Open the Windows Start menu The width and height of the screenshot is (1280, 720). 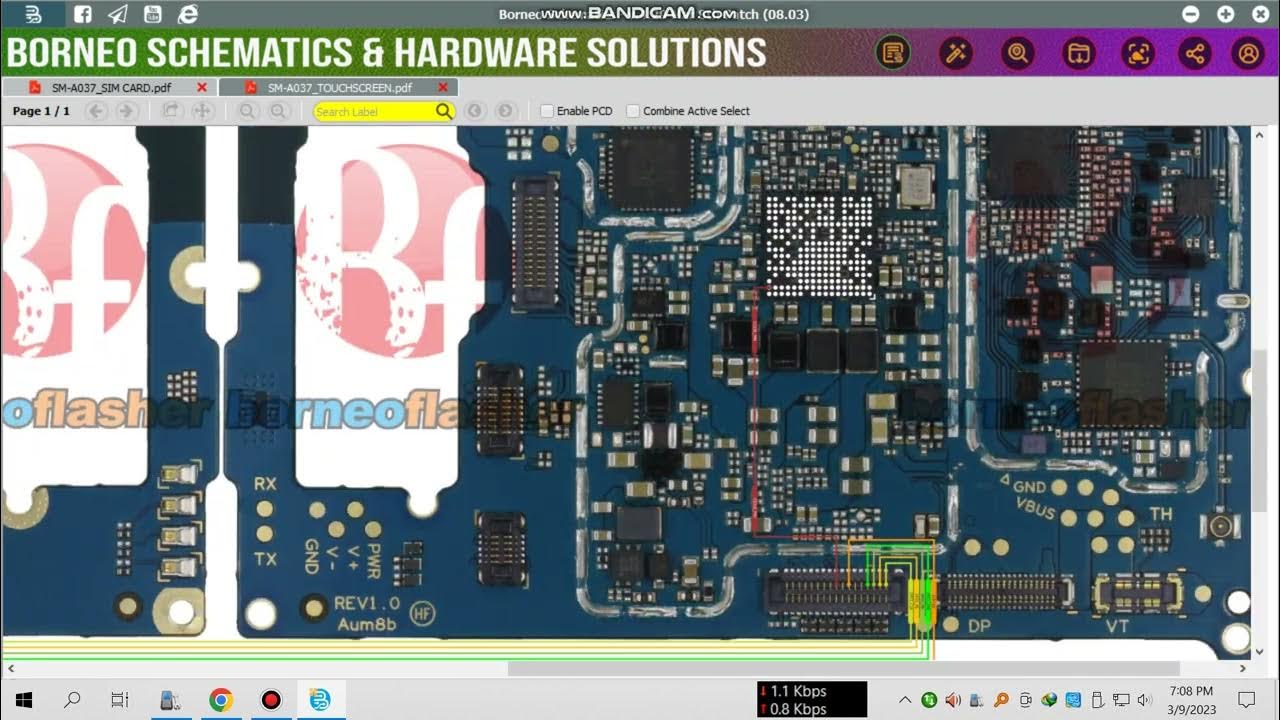point(24,700)
